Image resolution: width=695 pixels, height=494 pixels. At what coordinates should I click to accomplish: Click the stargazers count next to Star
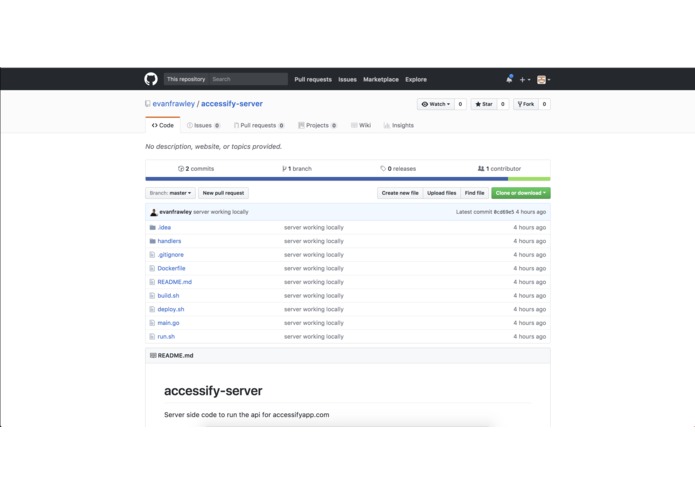click(503, 104)
